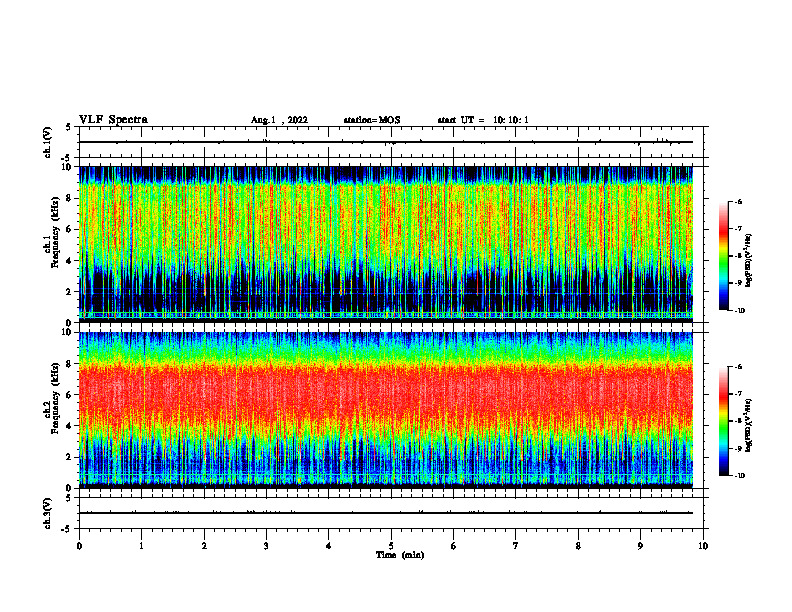
Task: Click the "7" tick on the time axis
Action: 516,546
